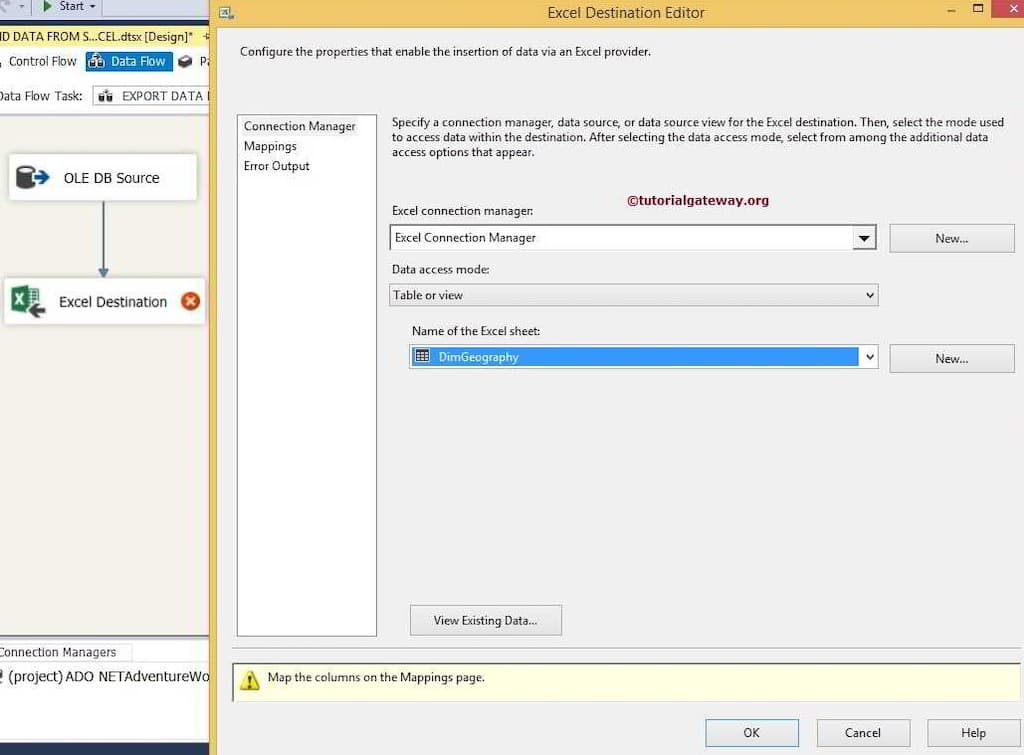Click the red error badge on Excel Destination
This screenshot has height=755, width=1024.
(190, 300)
